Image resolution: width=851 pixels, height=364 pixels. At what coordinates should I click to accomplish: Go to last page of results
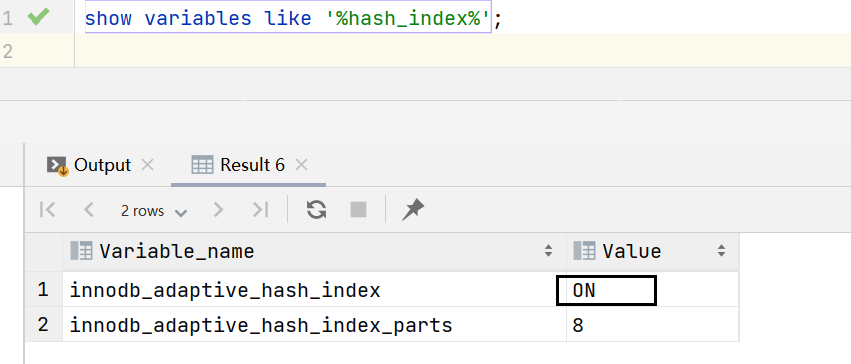click(261, 209)
